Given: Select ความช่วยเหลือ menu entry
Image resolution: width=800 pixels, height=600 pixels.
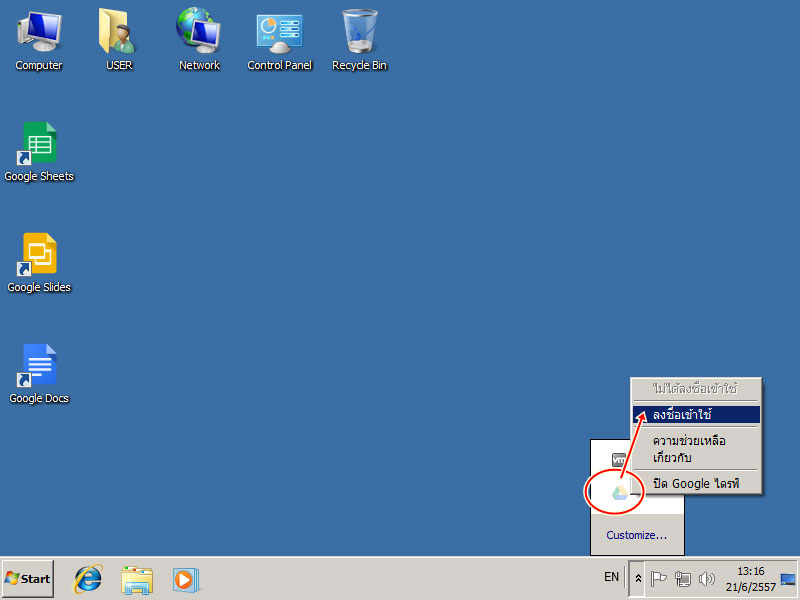Looking at the screenshot, I should [x=696, y=440].
